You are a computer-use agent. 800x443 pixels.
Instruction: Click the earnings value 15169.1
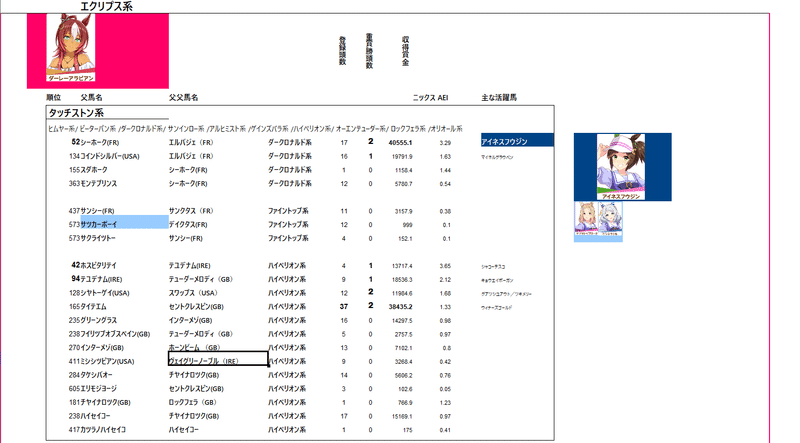tap(402, 416)
